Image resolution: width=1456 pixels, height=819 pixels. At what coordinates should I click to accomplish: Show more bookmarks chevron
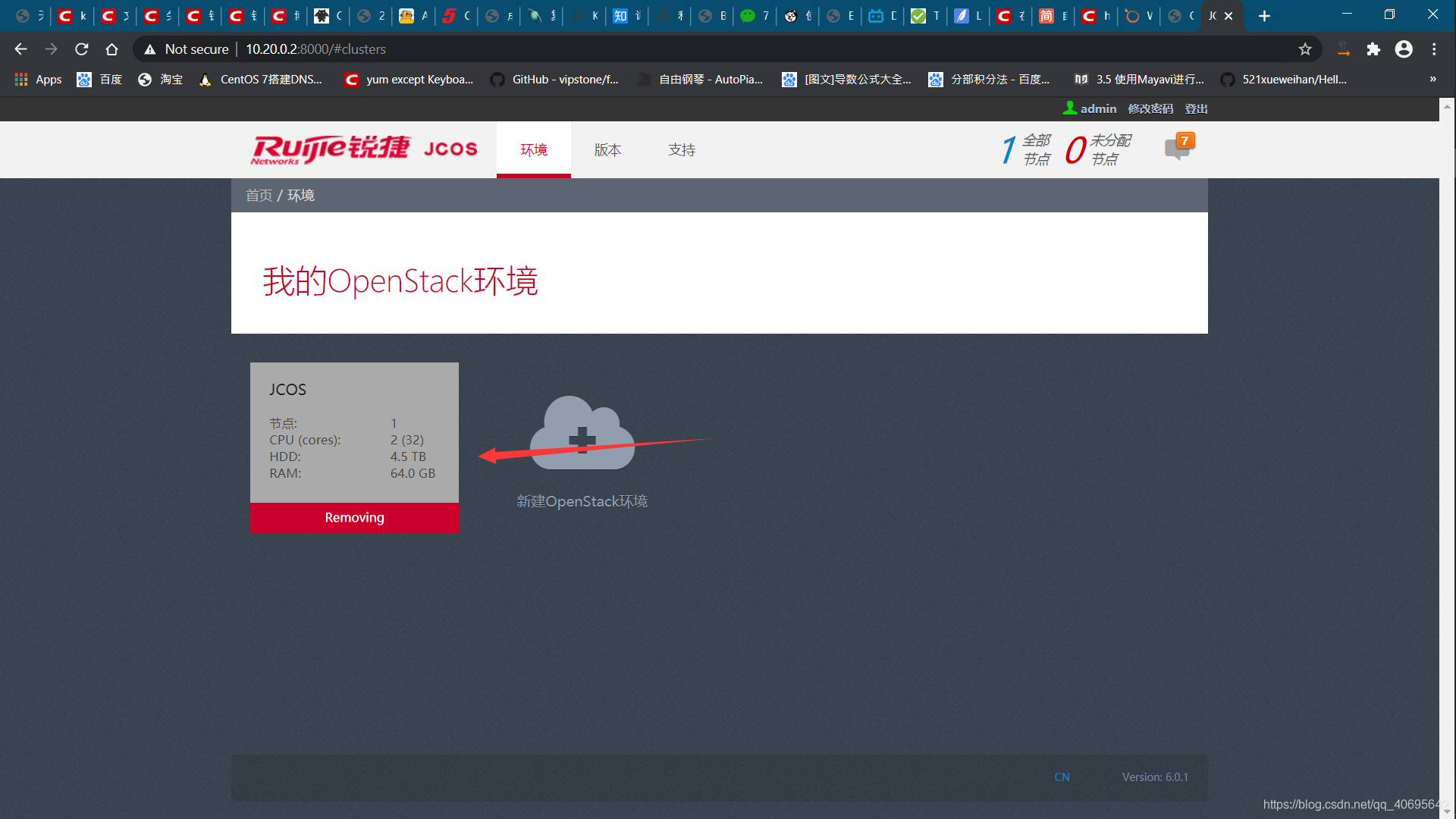1432,80
